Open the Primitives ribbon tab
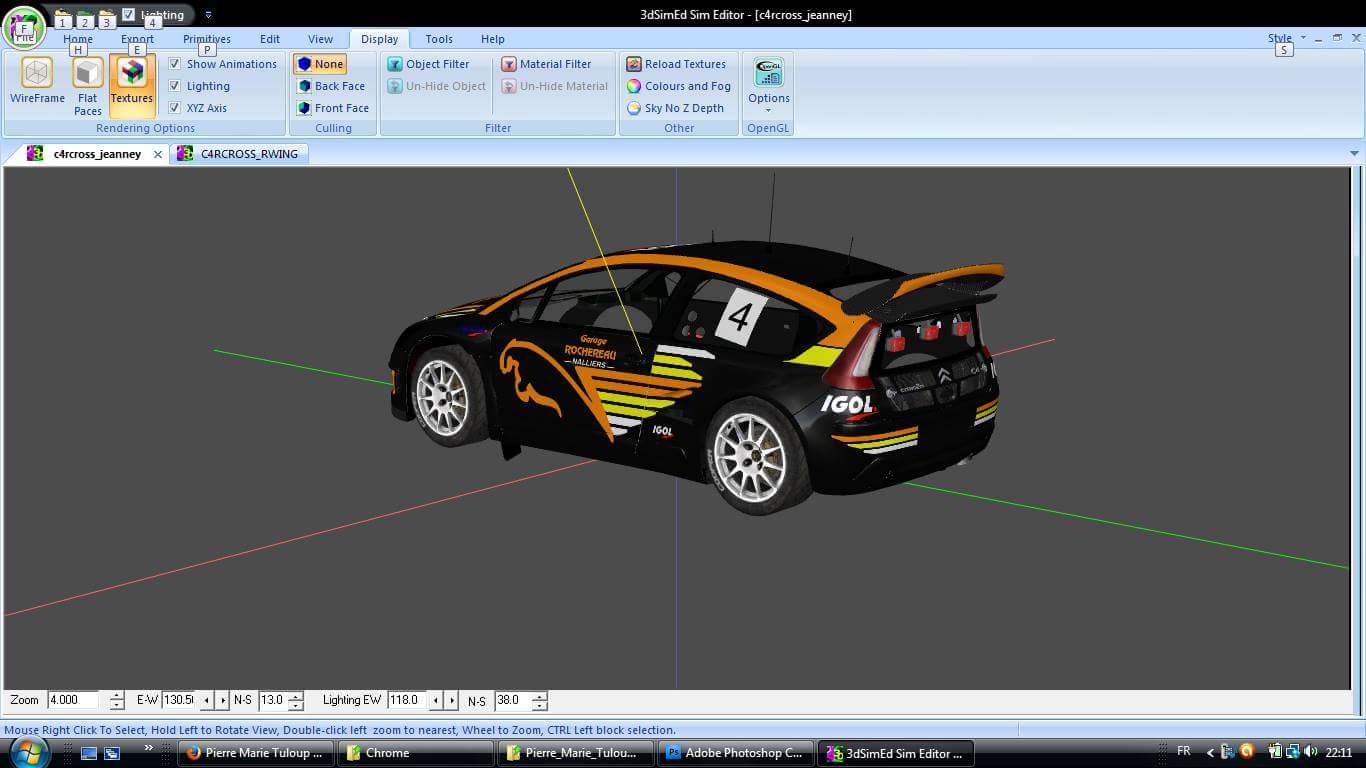1366x768 pixels. click(207, 39)
